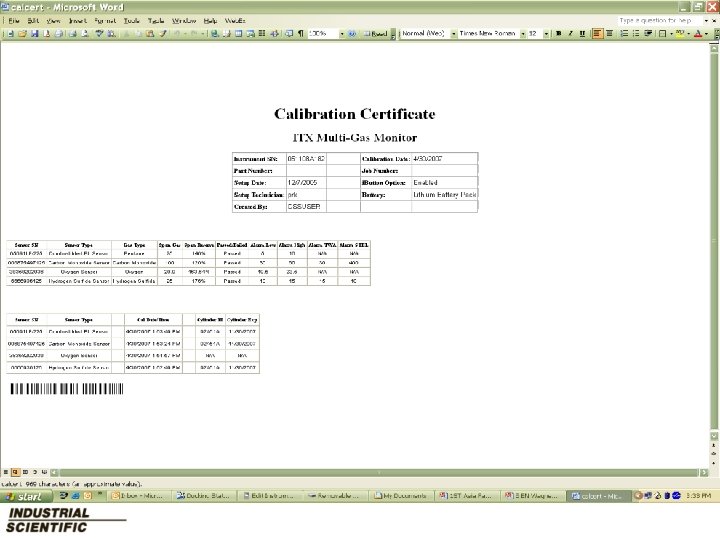Click the vertical scrollbar down arrow
Image resolution: width=720 pixels, height=540 pixels.
pos(714,436)
